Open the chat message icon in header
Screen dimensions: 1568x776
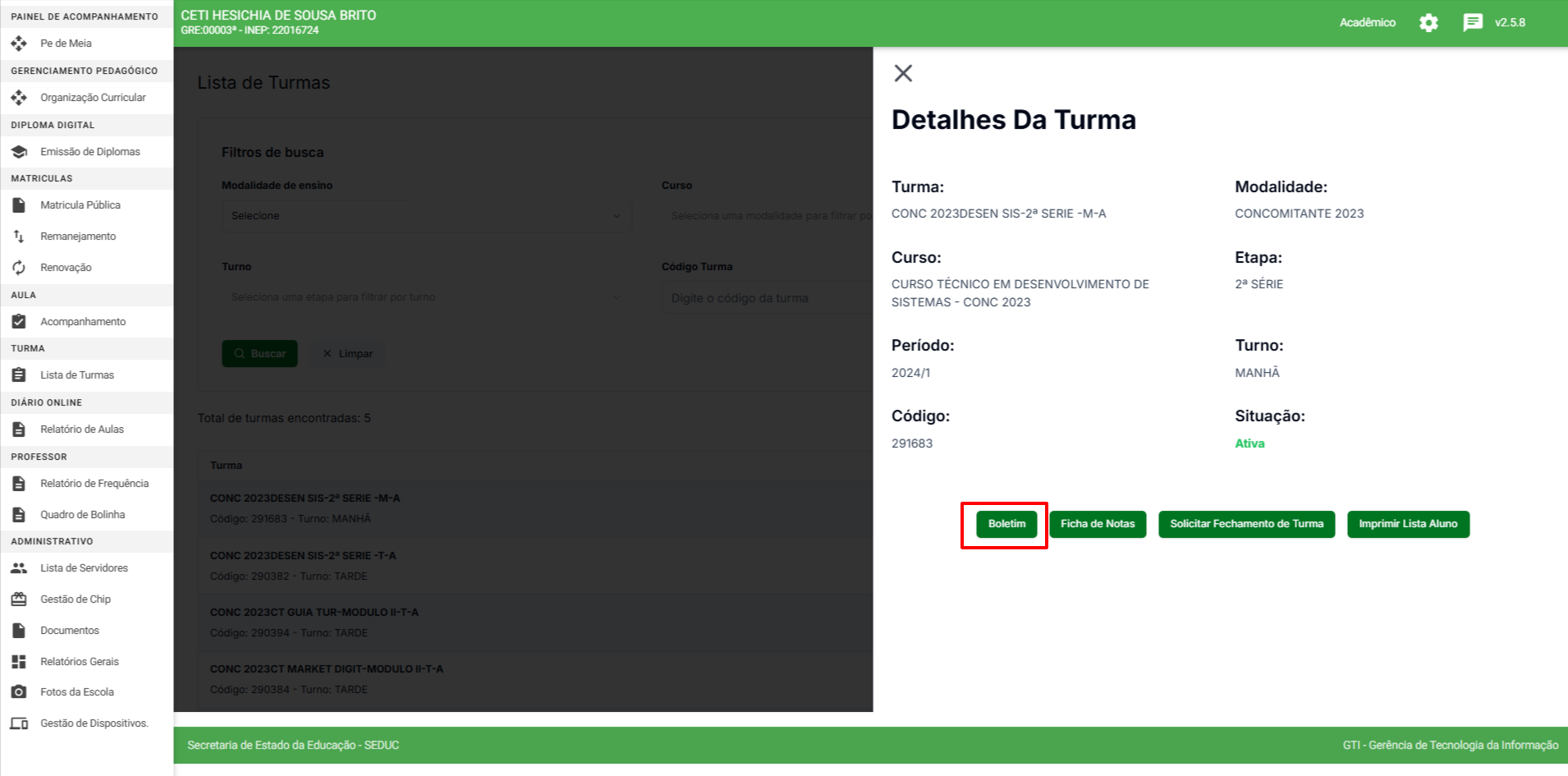1473,23
